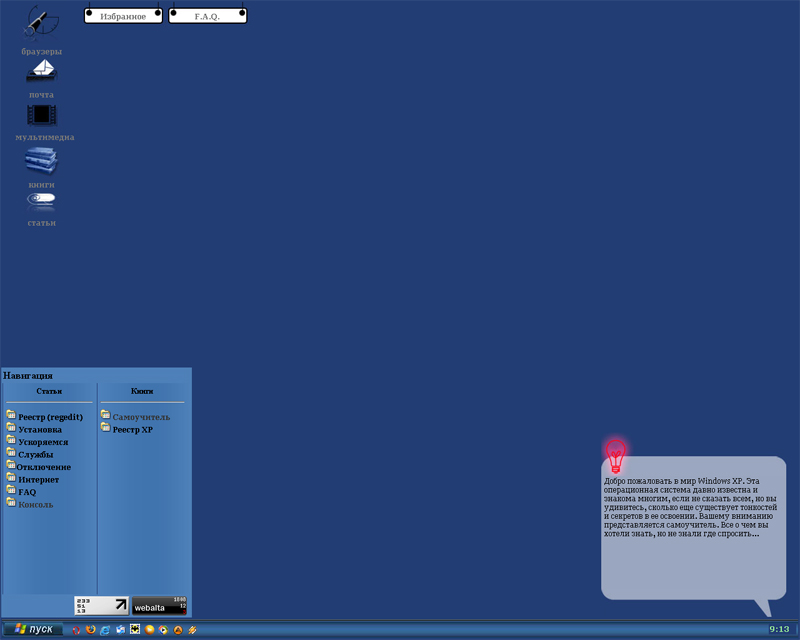Image resolution: width=800 pixels, height=640 pixels.
Task: Open the Интернет article link
Action: 38,480
